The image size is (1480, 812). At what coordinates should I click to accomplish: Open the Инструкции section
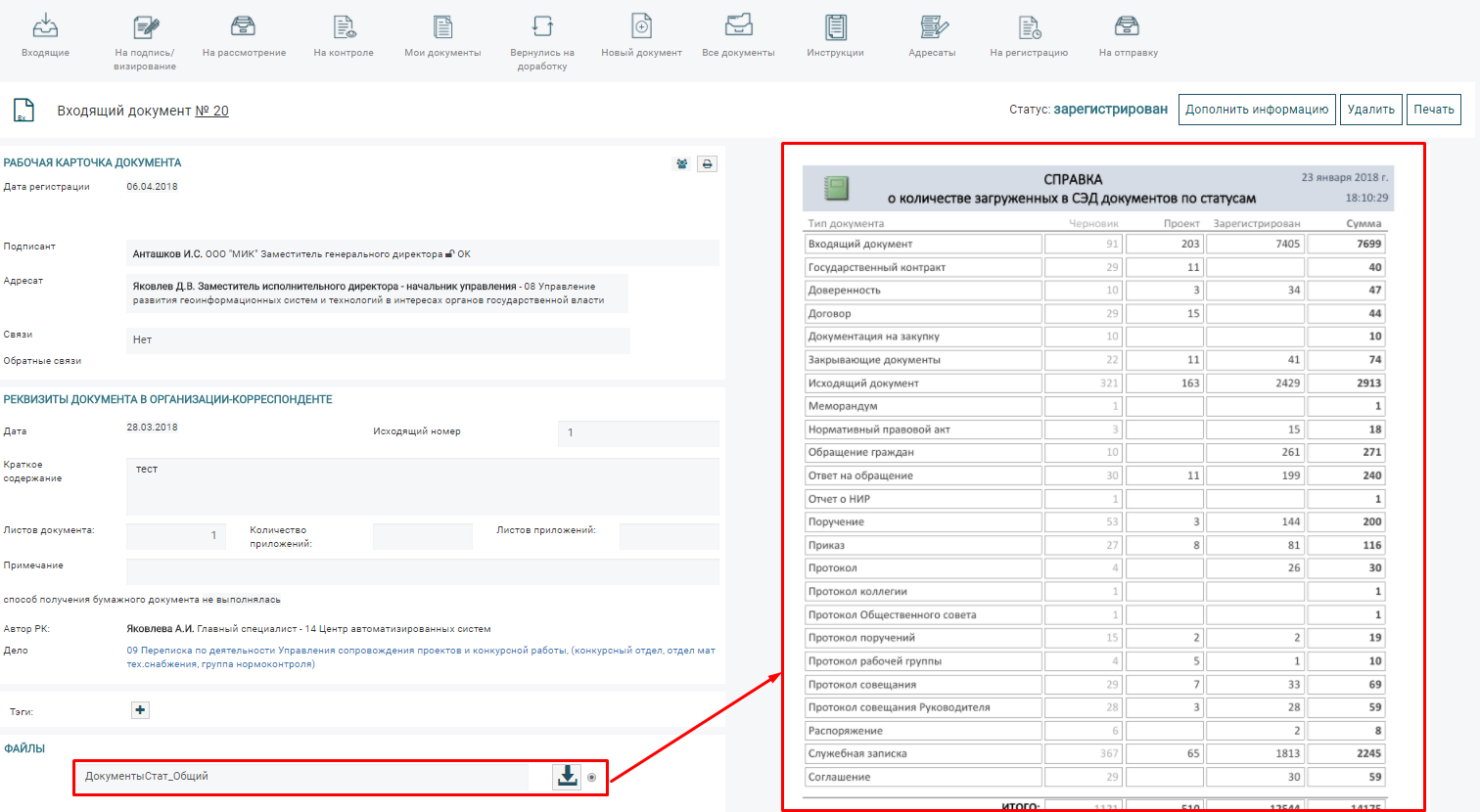[x=835, y=36]
